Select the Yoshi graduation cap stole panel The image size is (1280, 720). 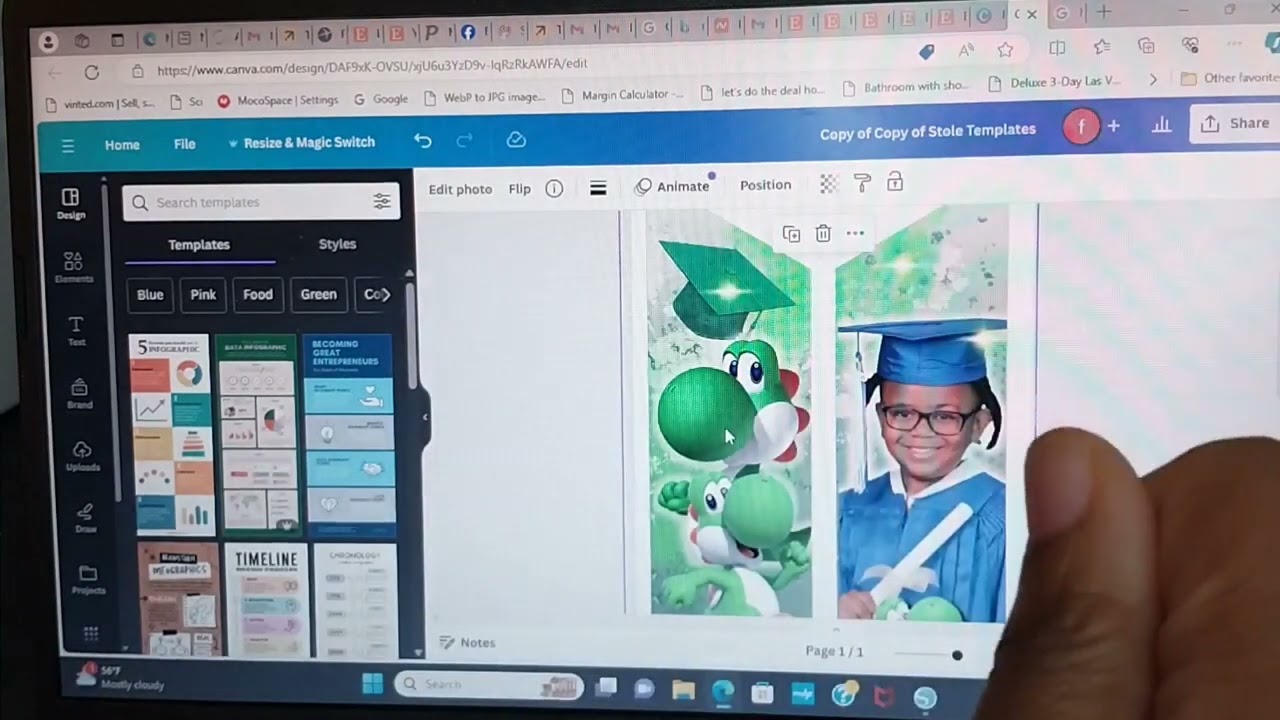coord(730,413)
